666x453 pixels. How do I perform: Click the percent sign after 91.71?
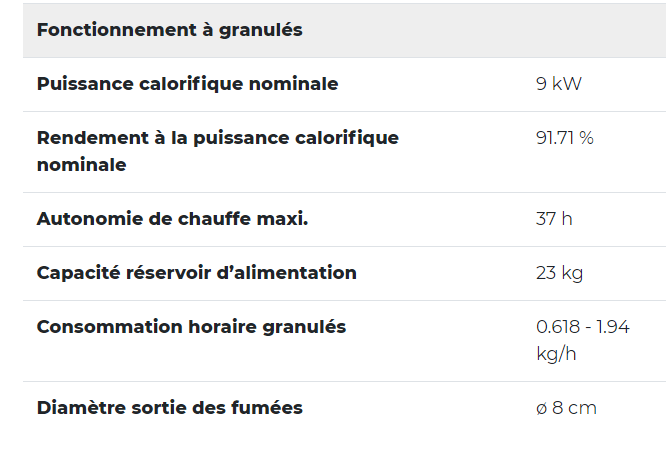coord(586,138)
